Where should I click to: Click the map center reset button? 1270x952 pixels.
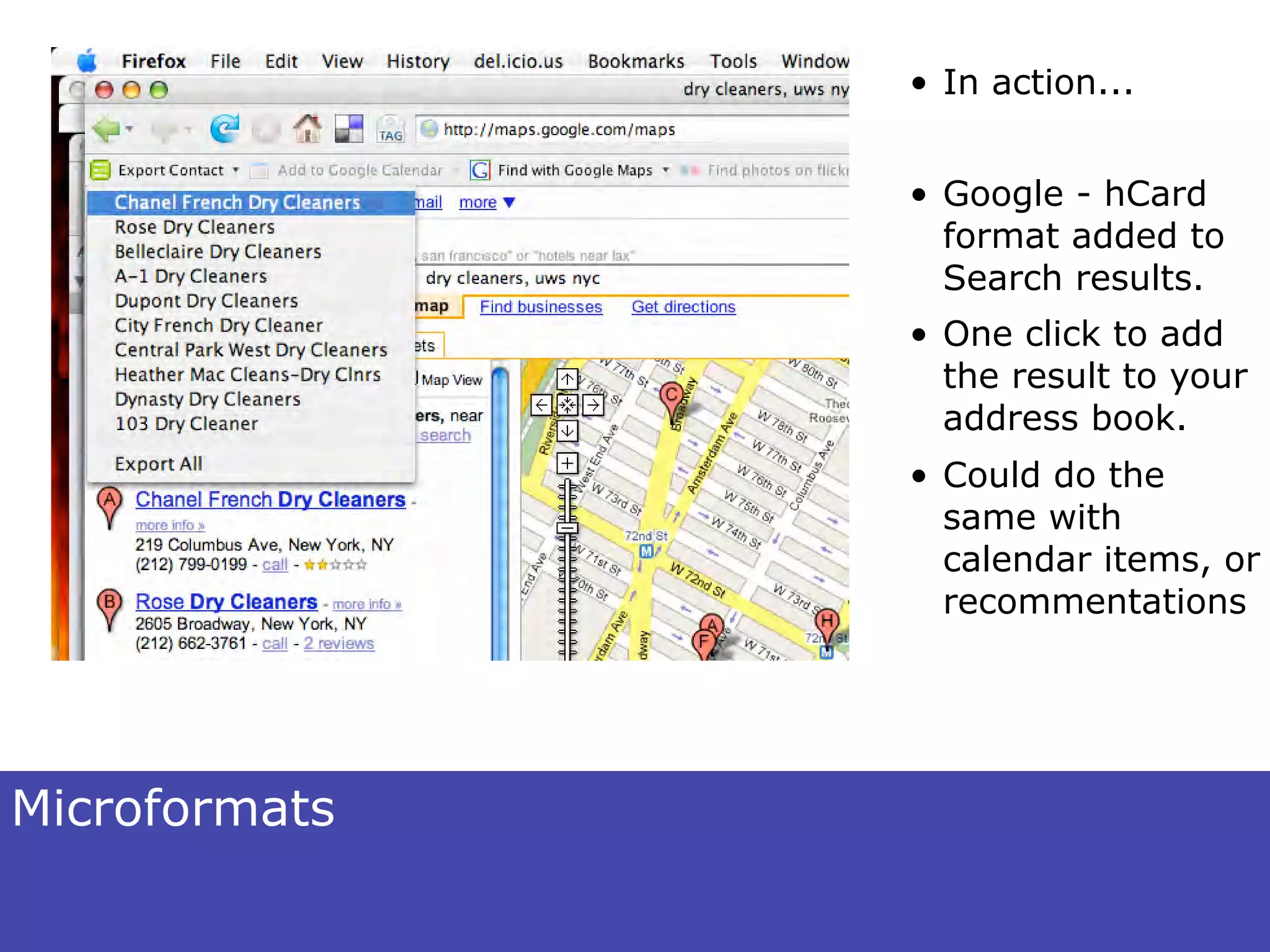tap(567, 405)
